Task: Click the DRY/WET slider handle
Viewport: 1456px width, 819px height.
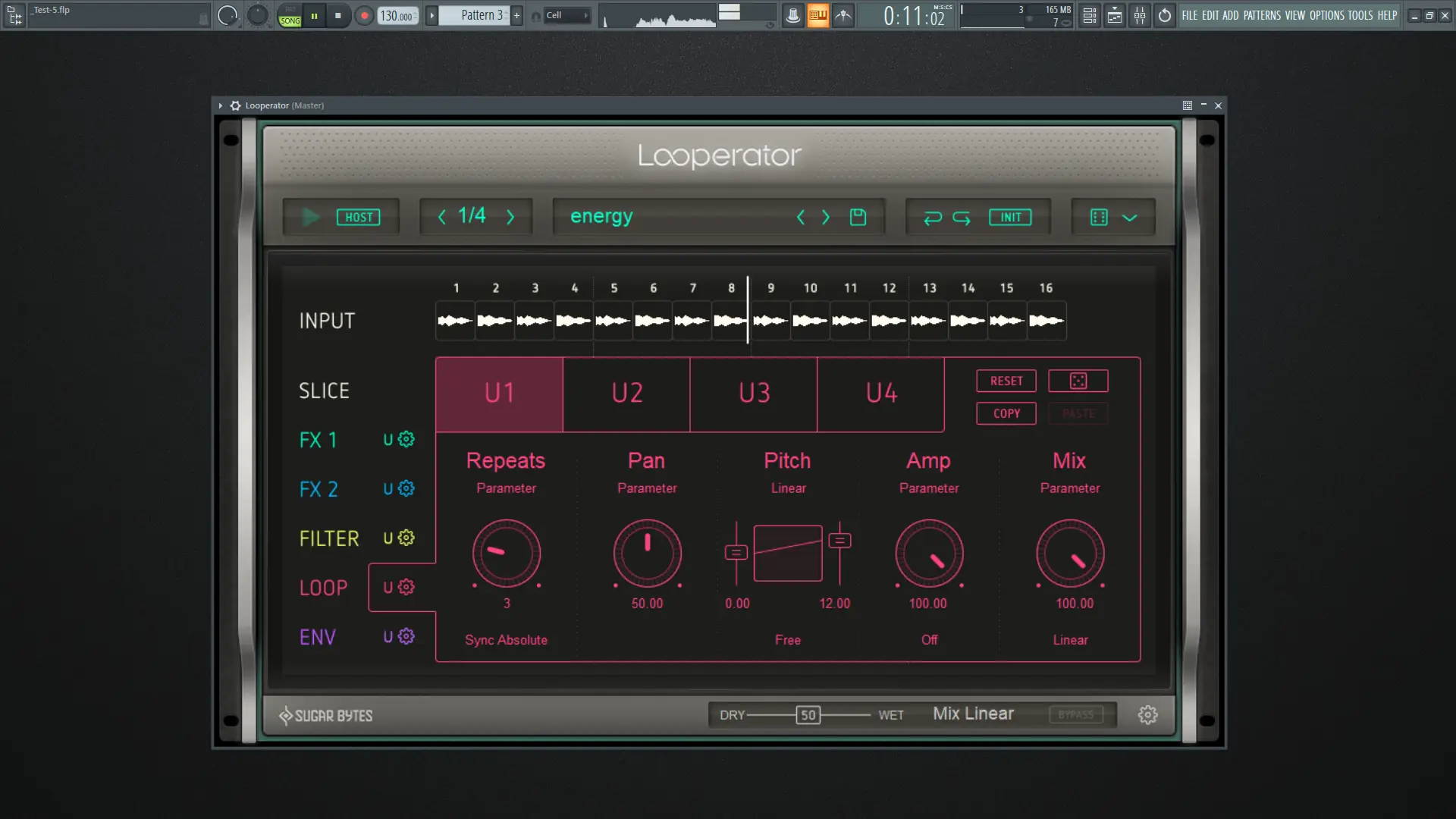Action: [x=808, y=715]
